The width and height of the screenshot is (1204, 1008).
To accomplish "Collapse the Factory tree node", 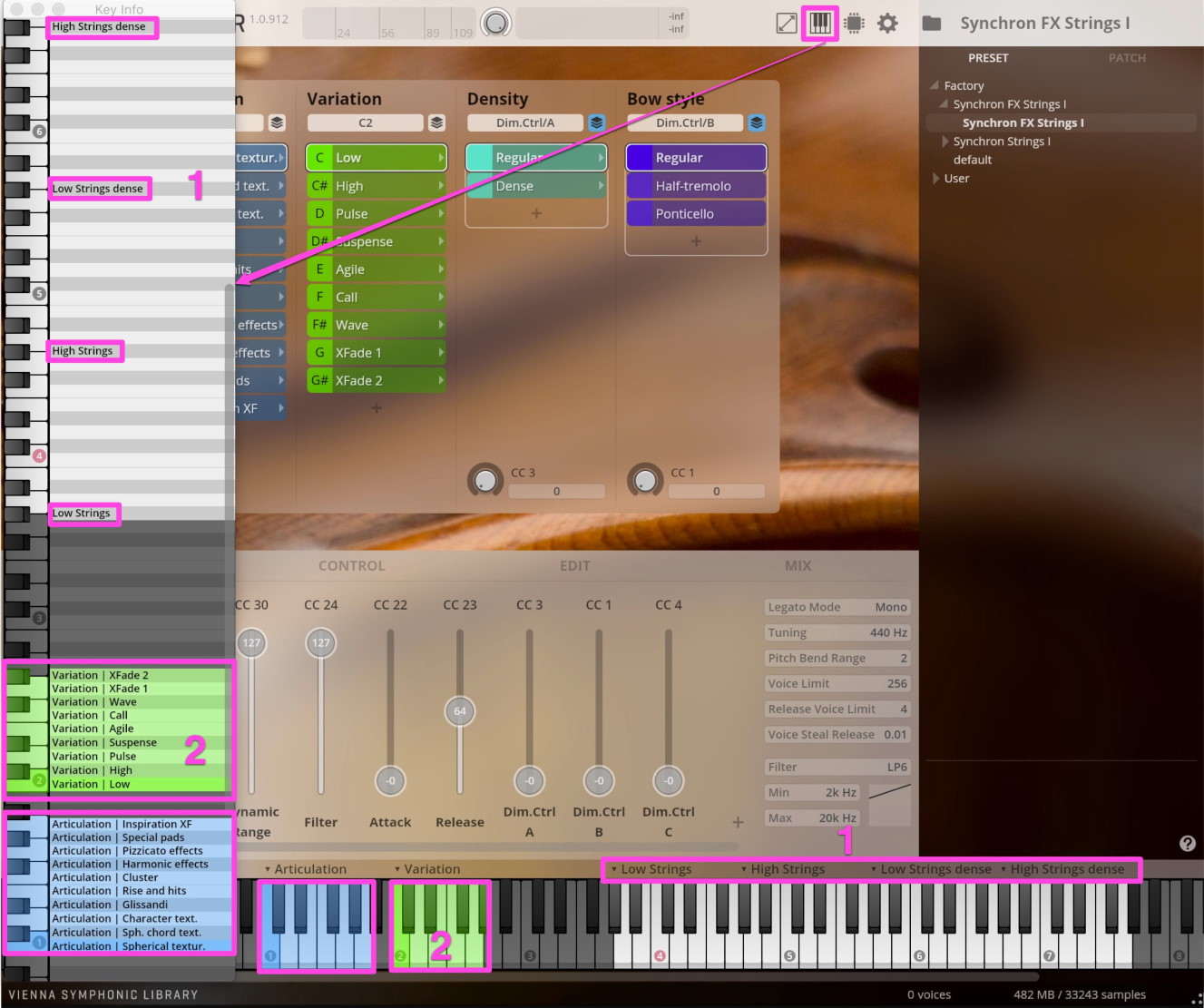I will 934,85.
